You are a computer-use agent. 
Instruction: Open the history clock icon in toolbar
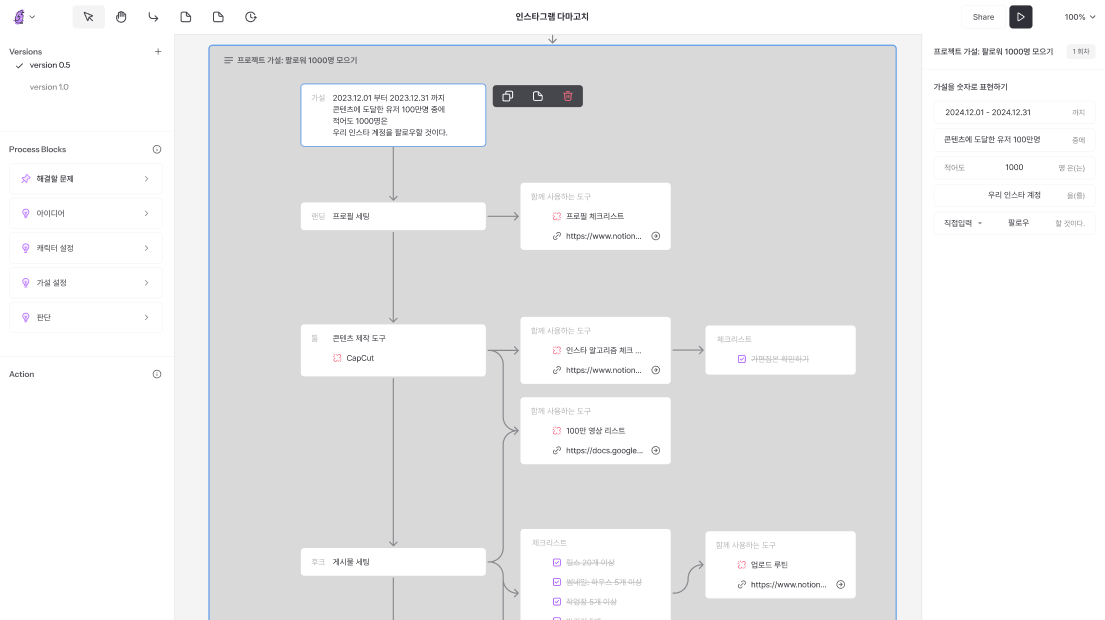point(251,17)
